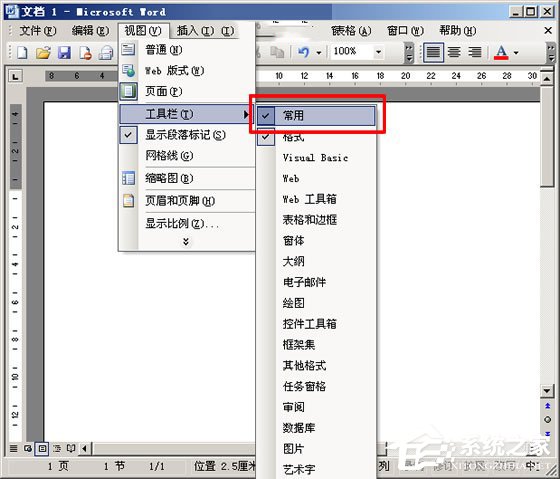Click the Word document icon in title bar
This screenshot has width=560, height=479.
point(11,11)
